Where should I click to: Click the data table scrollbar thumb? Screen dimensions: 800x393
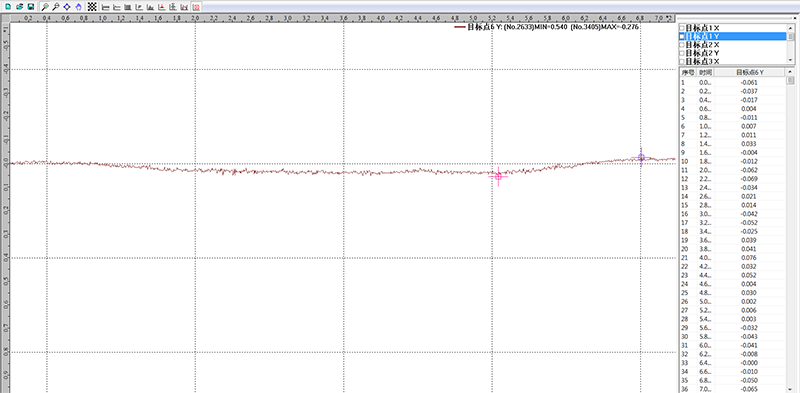pyautogui.click(x=791, y=81)
